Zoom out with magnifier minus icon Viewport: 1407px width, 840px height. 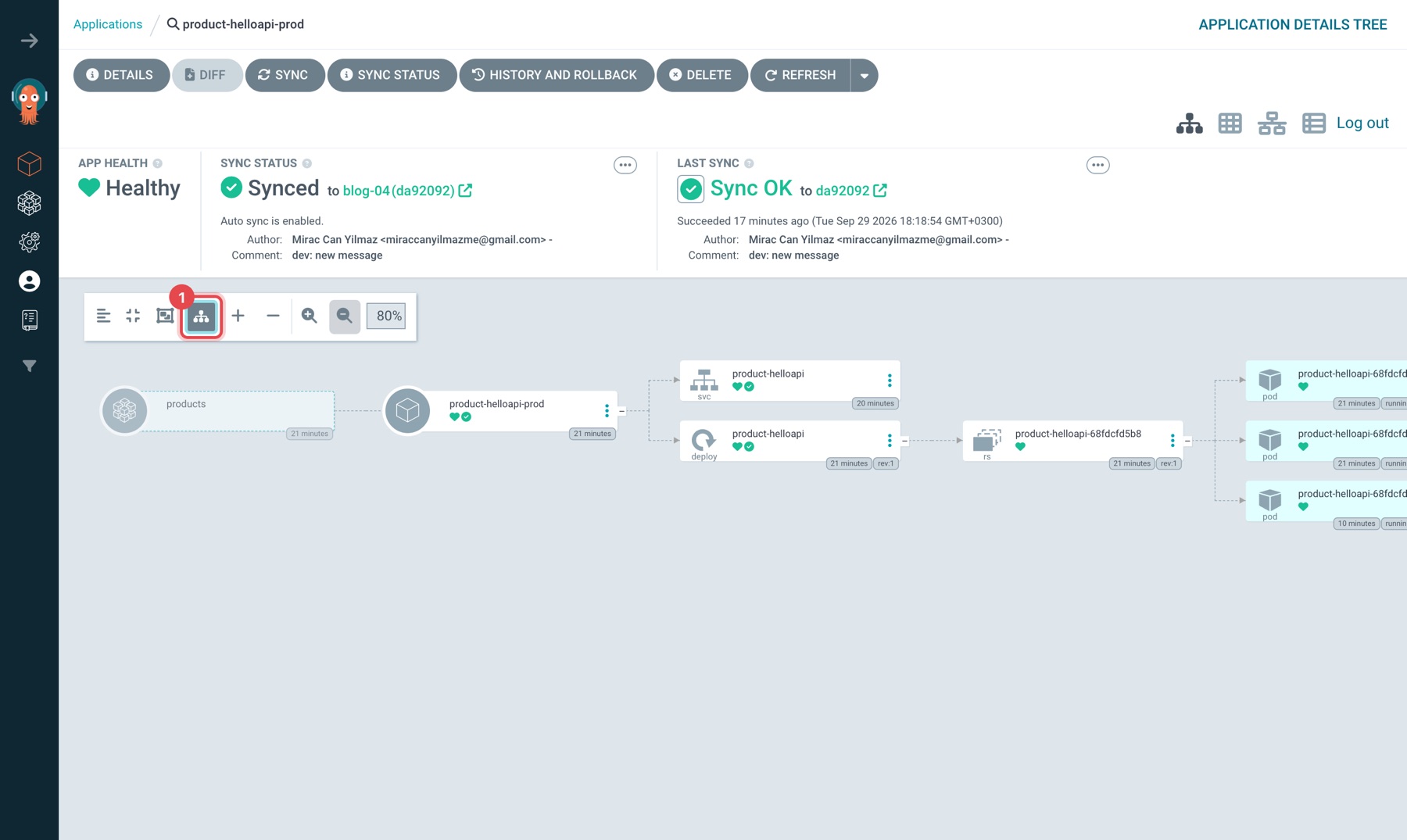[x=345, y=316]
